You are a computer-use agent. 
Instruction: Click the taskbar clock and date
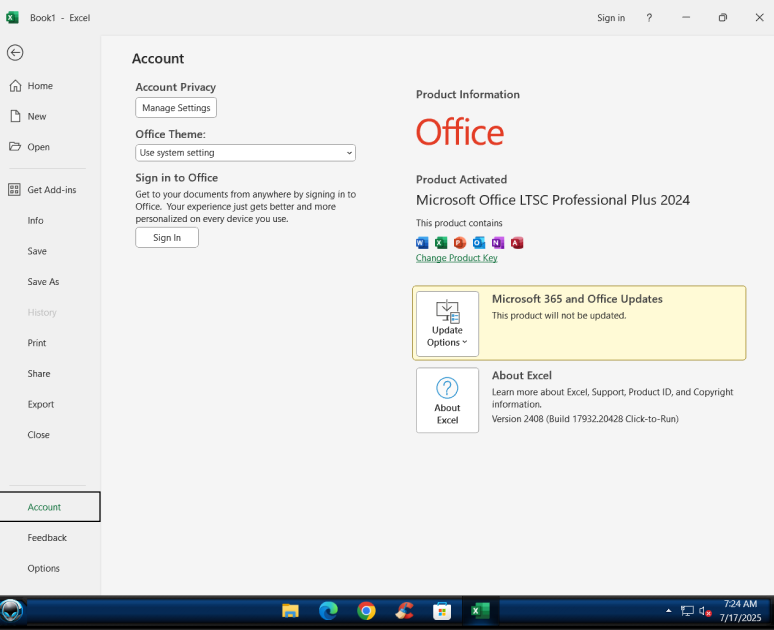point(740,611)
